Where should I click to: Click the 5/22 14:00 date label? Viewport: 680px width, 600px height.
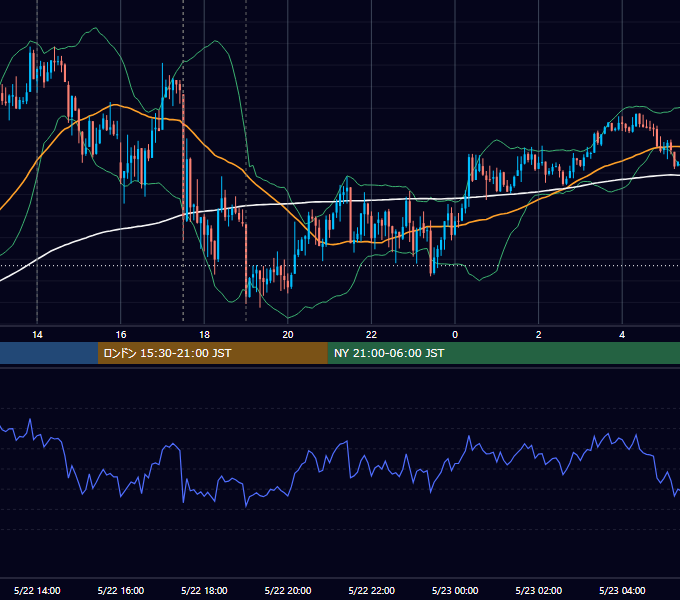coord(37,590)
